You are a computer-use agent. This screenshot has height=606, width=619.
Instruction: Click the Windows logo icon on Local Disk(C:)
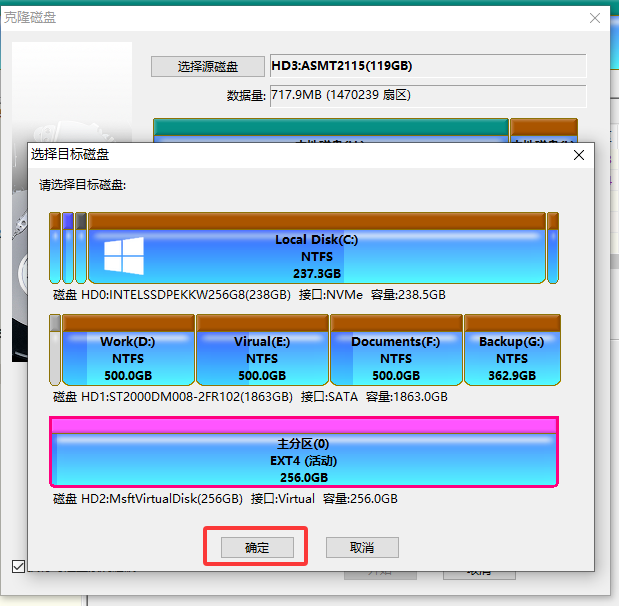click(124, 255)
